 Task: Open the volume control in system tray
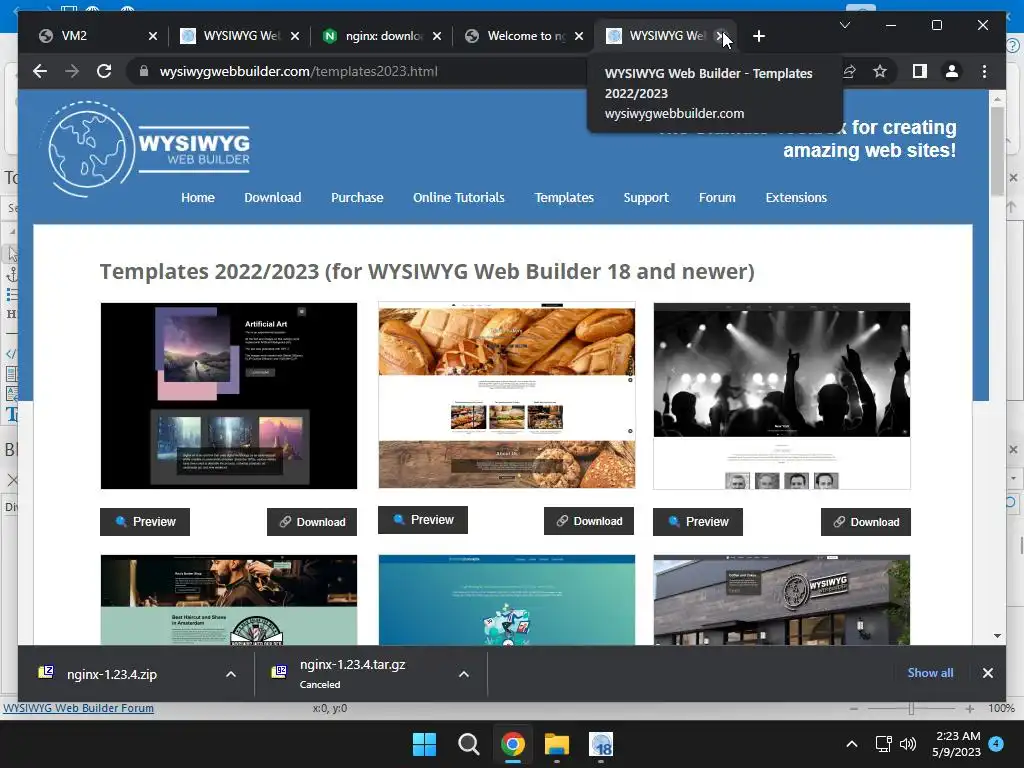(908, 744)
